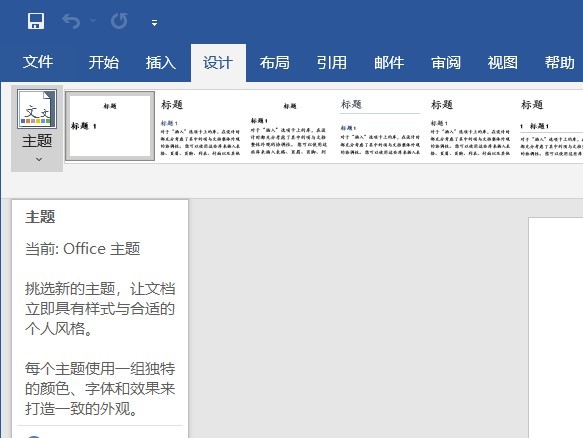Click the text 当前: Office 主题
This screenshot has width=583, height=438.
tap(83, 249)
